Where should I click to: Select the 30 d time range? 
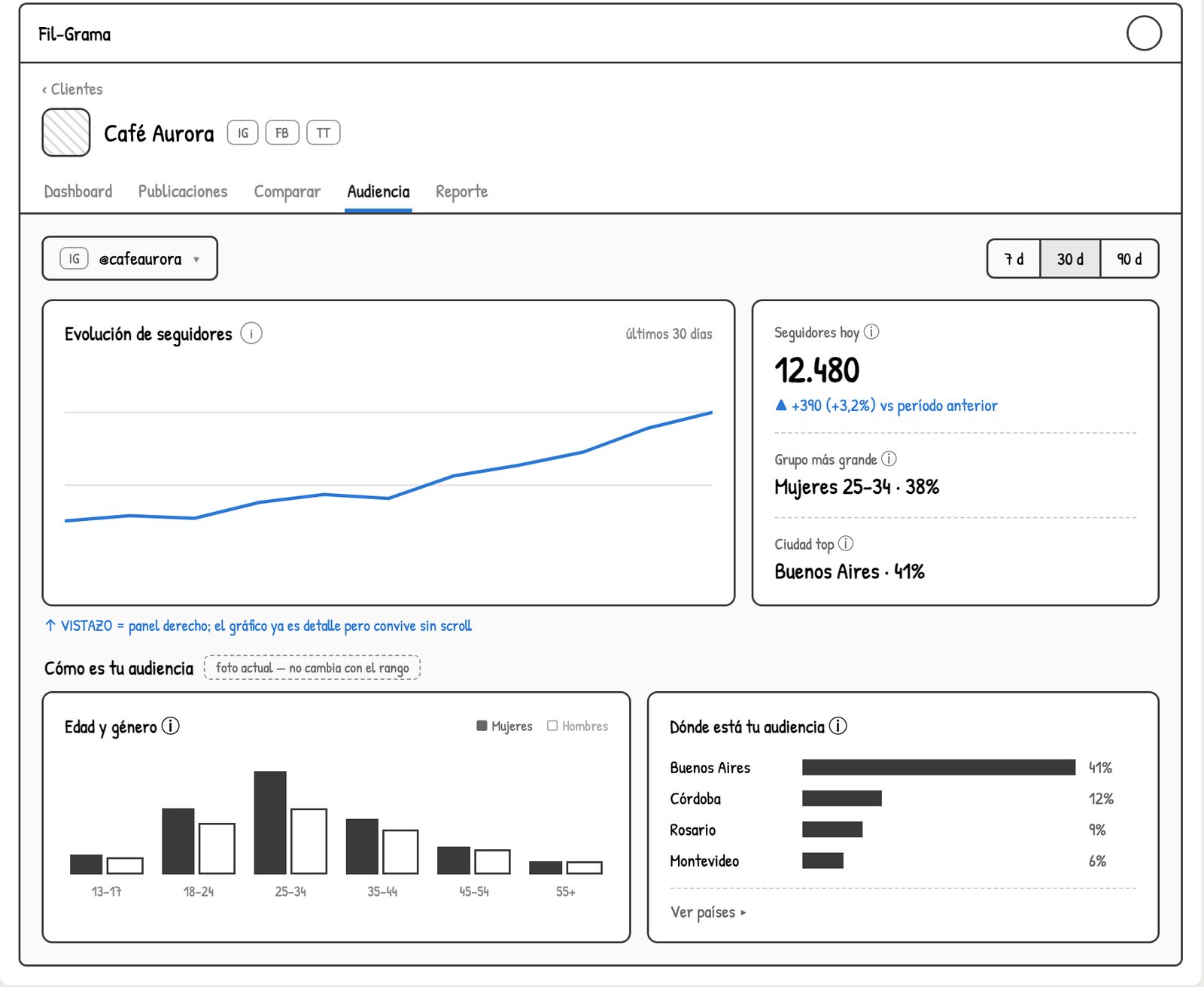pos(1070,259)
